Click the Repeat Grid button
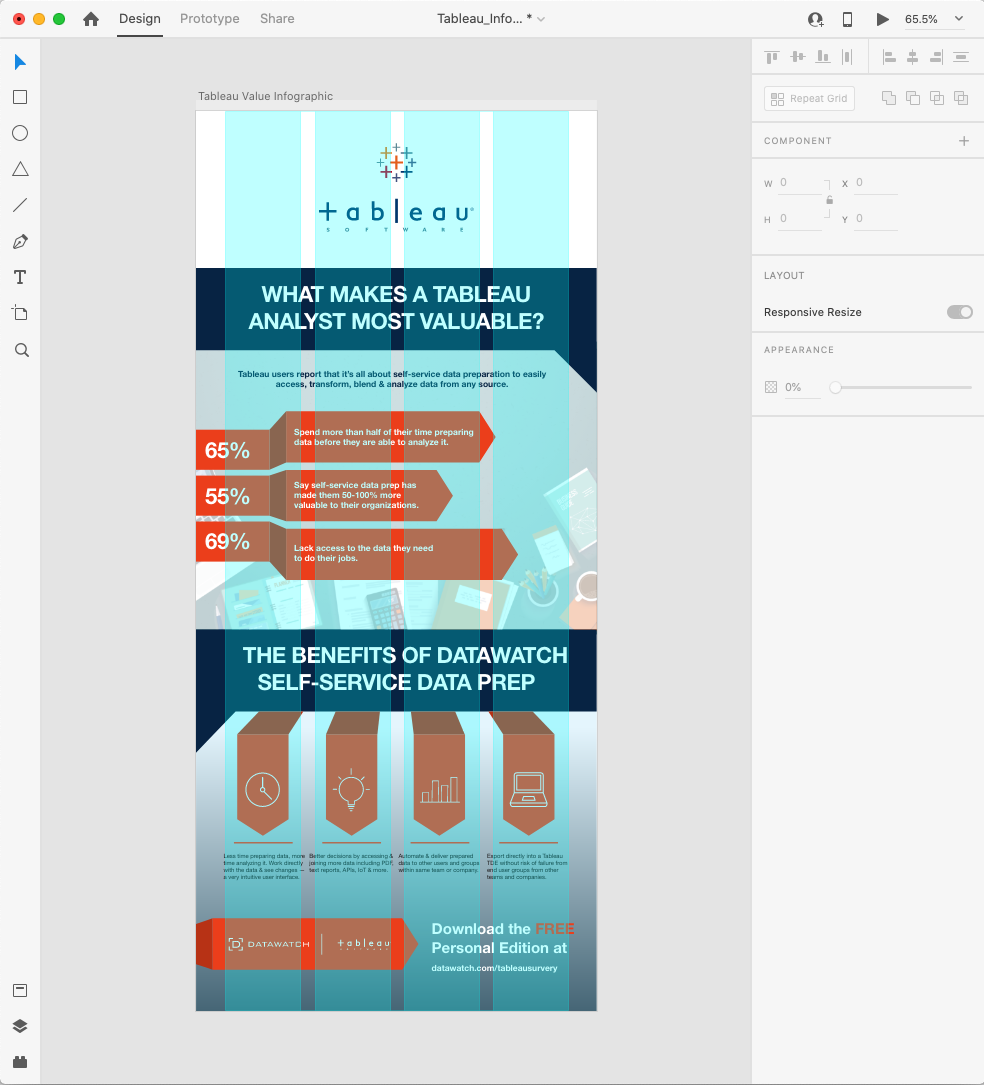 [x=809, y=98]
